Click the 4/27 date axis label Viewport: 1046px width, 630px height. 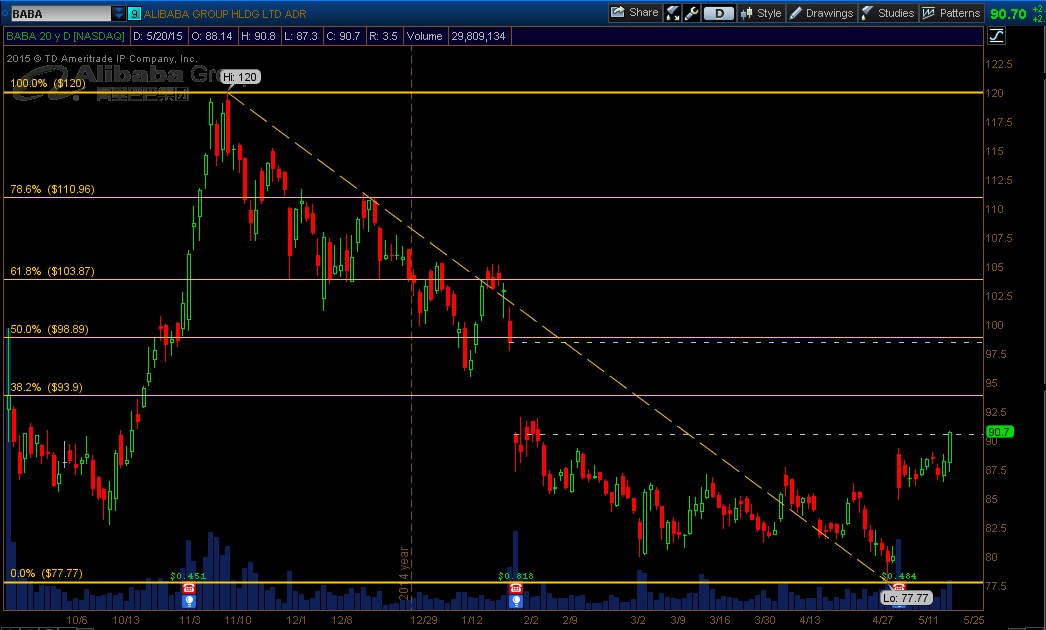click(x=883, y=620)
